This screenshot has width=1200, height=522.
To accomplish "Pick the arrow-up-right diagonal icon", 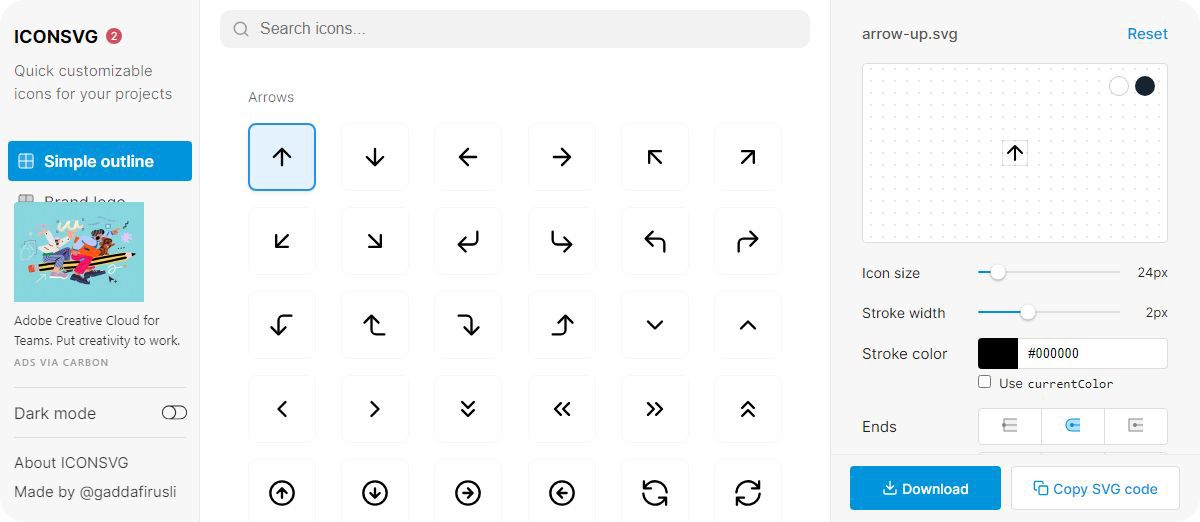I will 748,157.
